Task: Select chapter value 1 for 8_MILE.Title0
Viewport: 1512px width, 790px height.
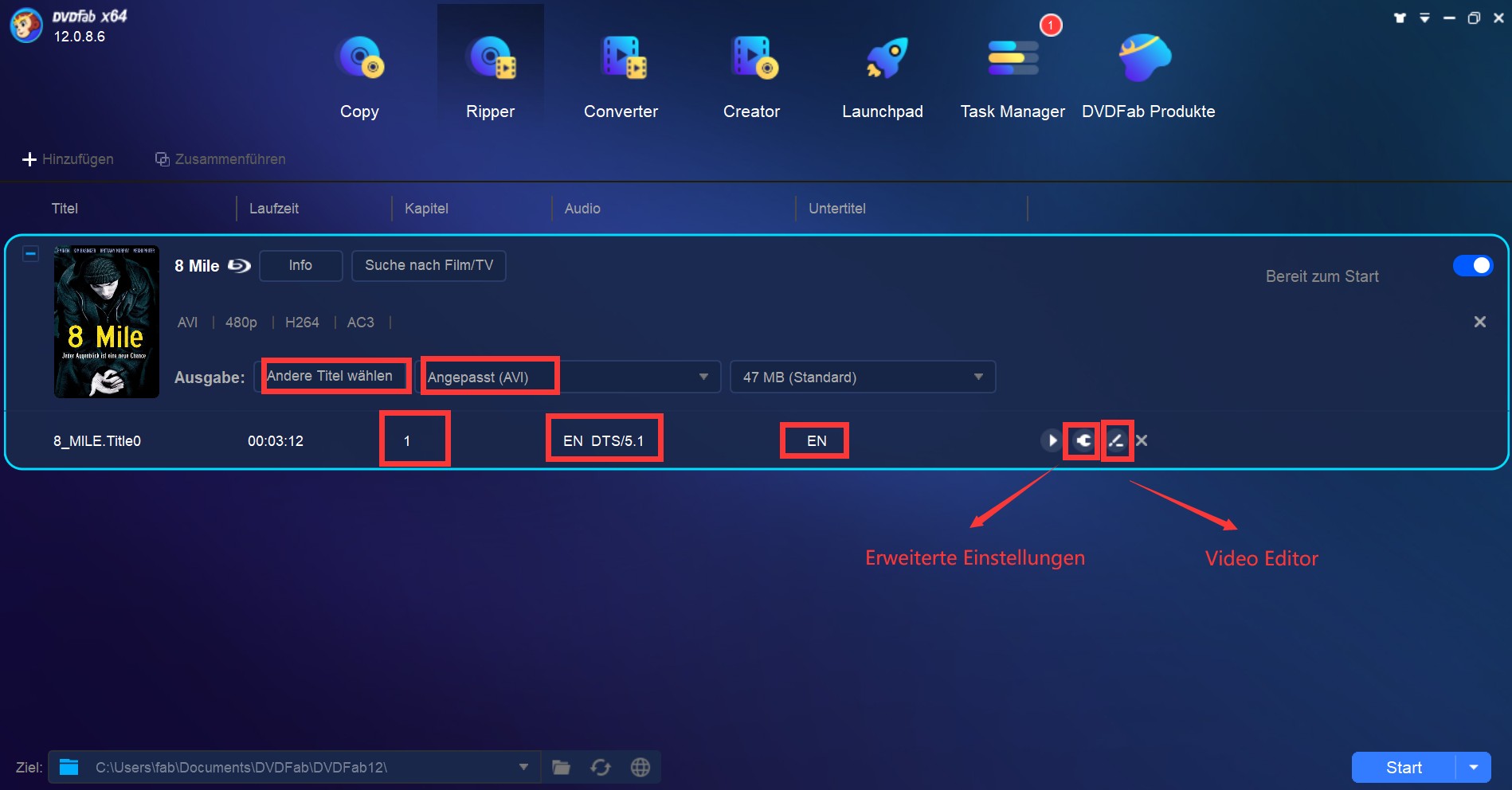Action: coord(407,440)
